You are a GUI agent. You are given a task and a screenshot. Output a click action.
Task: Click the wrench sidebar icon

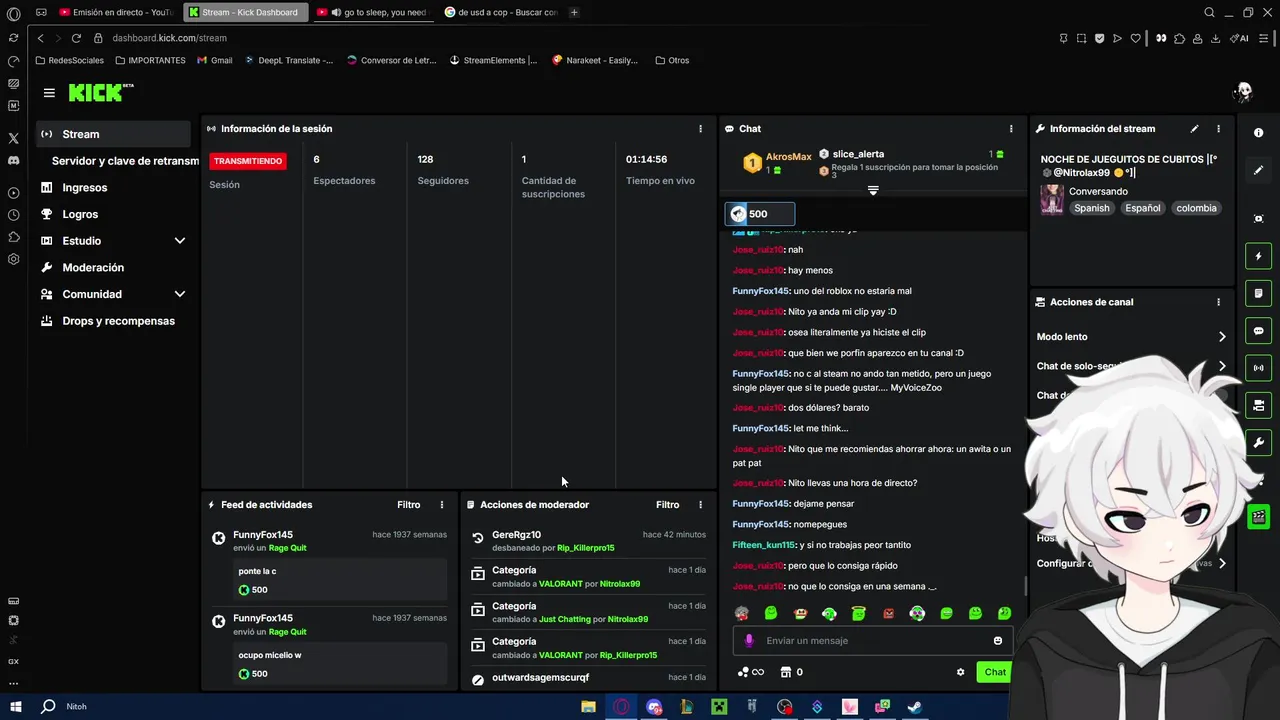click(x=1259, y=442)
